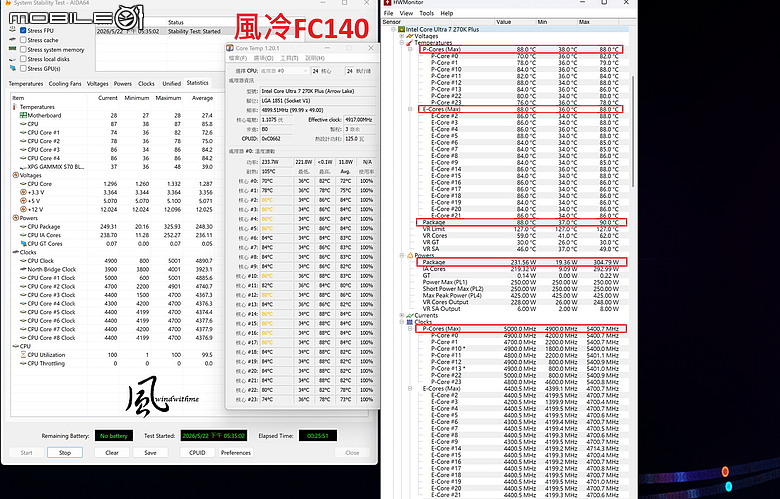Enable the Stress system memory checkbox
Screen dimensions: 780x499
pos(23,50)
